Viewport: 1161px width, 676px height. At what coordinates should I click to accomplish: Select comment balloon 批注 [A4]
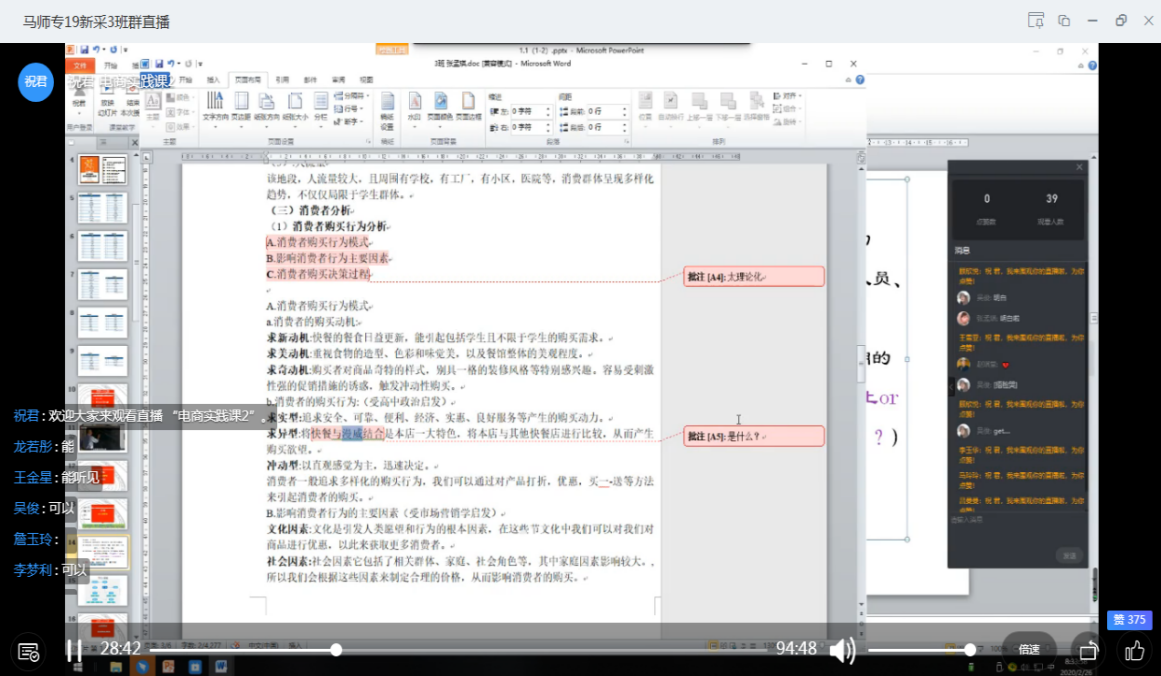[x=754, y=277]
